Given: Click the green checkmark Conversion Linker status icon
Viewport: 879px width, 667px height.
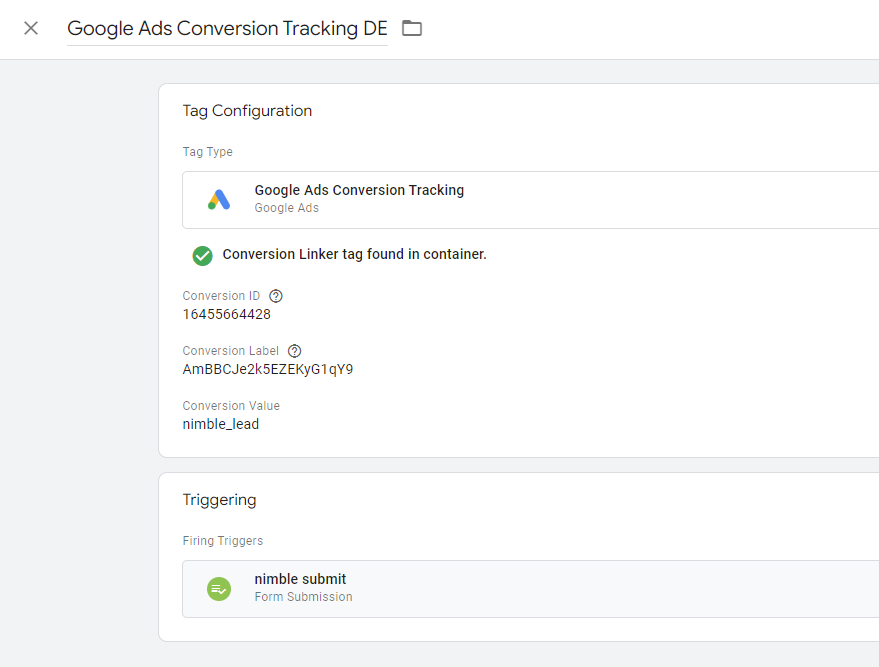Looking at the screenshot, I should 202,256.
